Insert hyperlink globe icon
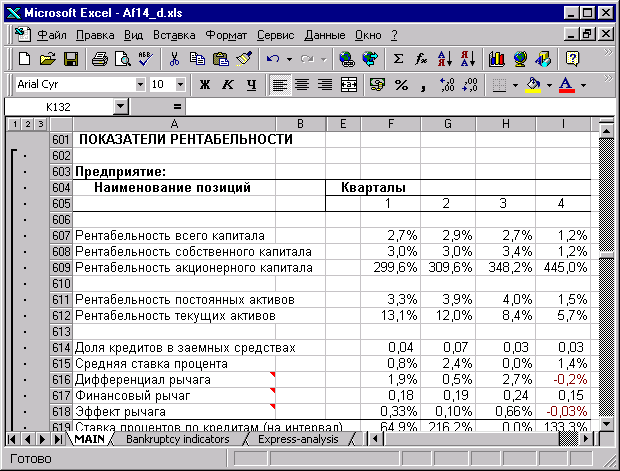Image resolution: width=620 pixels, height=471 pixels. [347, 59]
